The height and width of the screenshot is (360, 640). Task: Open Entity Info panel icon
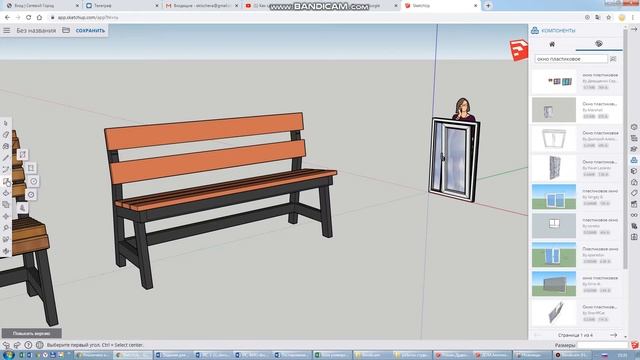click(x=634, y=127)
